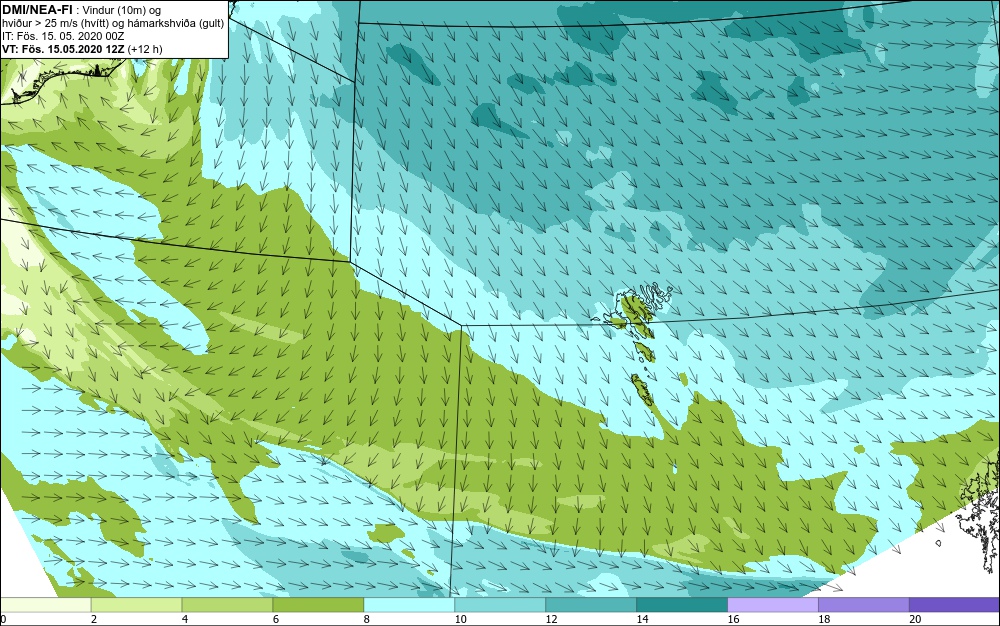
Task: Click the 10–12 m/s light teal legend swatch
Action: [500, 604]
